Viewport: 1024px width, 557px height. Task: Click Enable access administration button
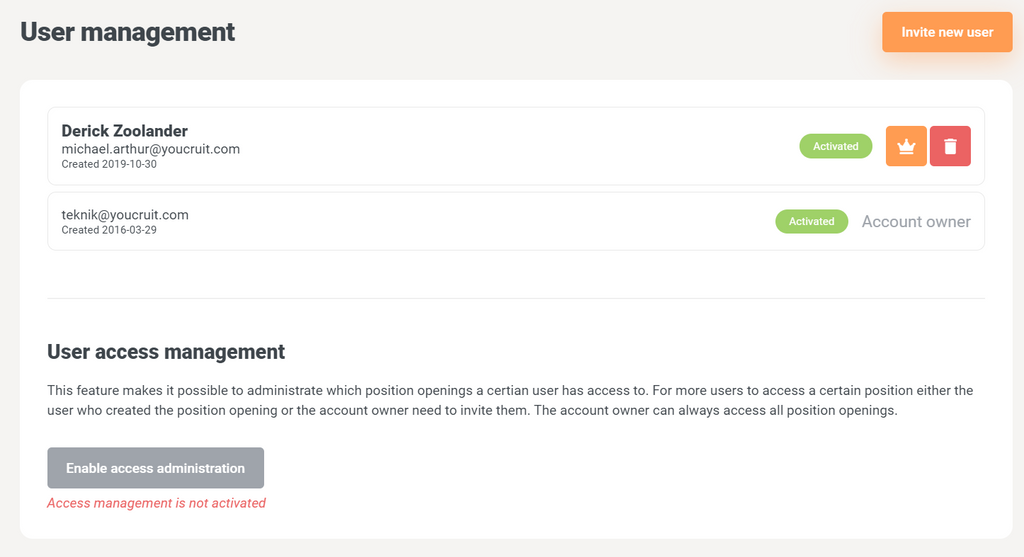tap(155, 468)
